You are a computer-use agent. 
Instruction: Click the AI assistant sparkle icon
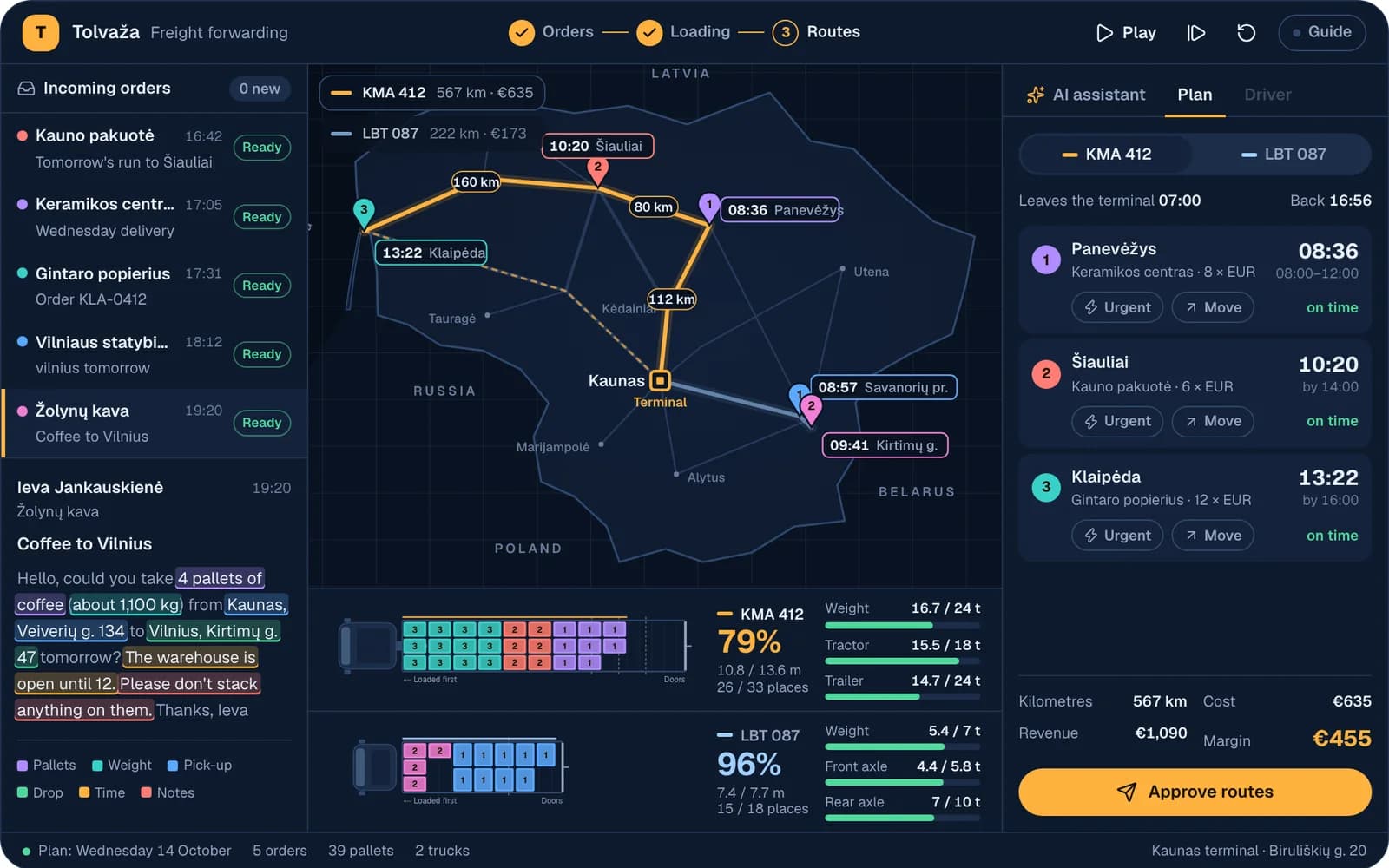(x=1035, y=95)
